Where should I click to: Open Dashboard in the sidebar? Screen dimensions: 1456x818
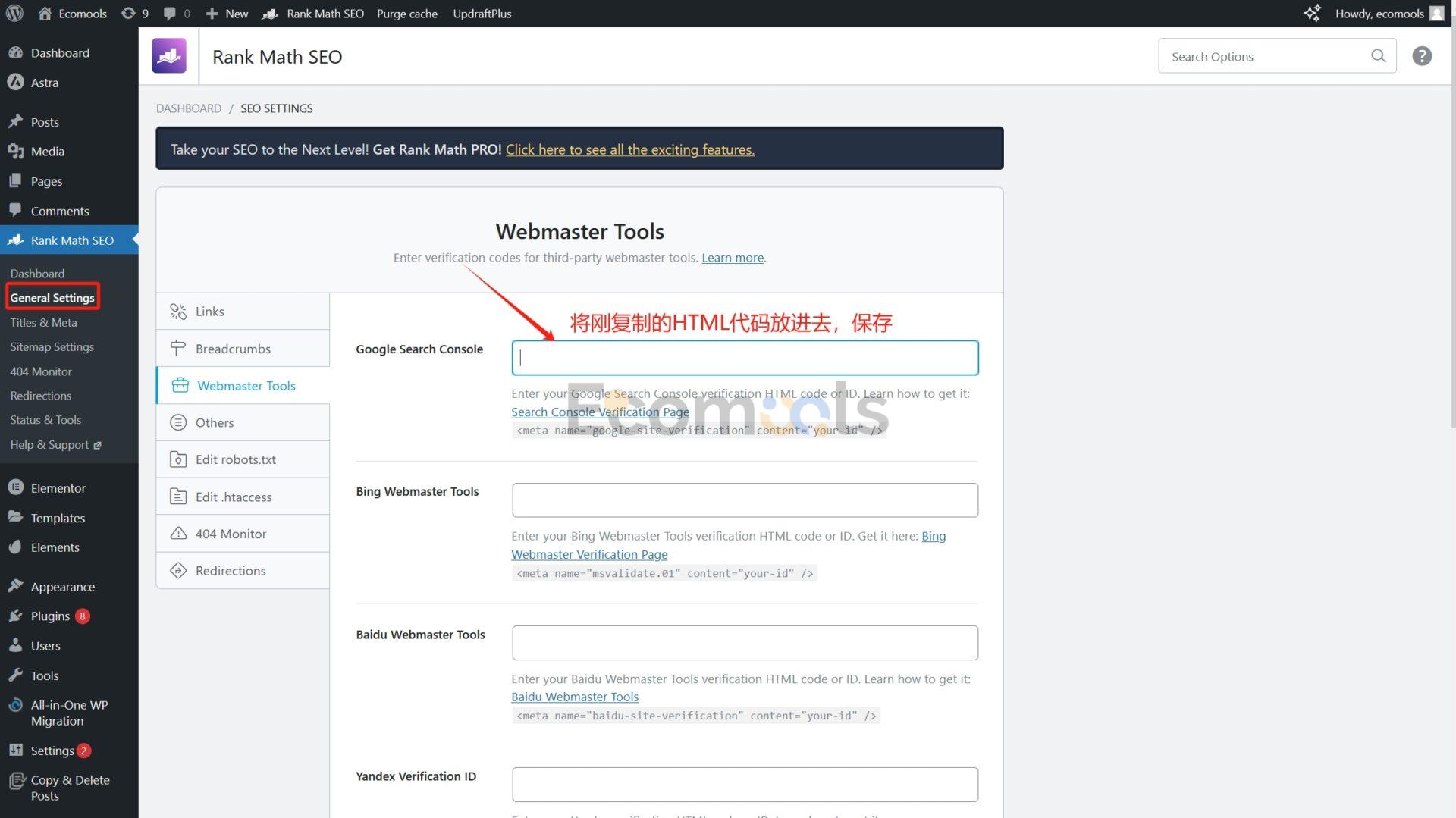click(69, 53)
